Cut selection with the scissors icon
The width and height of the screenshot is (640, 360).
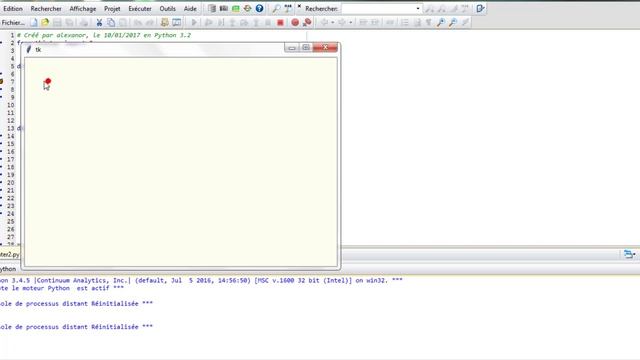(x=99, y=22)
